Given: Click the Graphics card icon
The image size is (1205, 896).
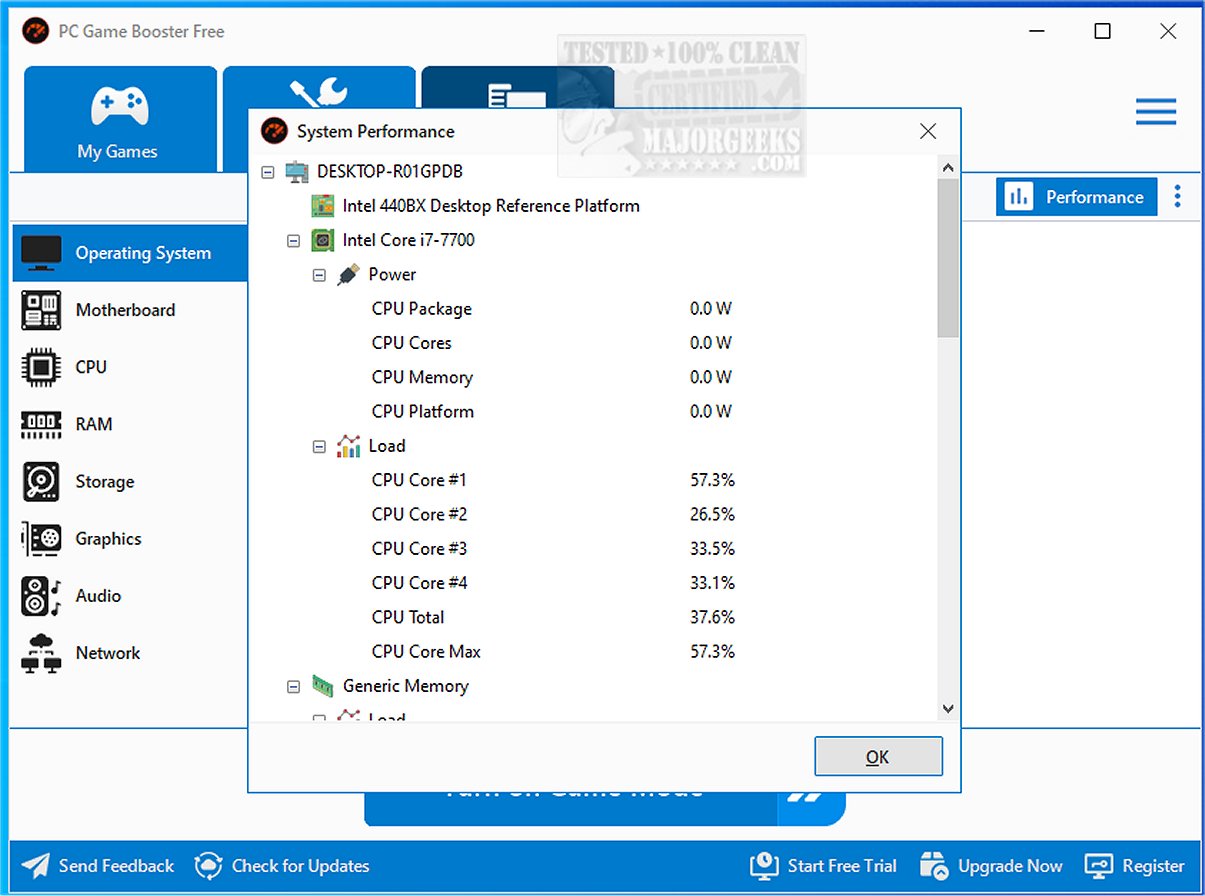Looking at the screenshot, I should coord(41,539).
